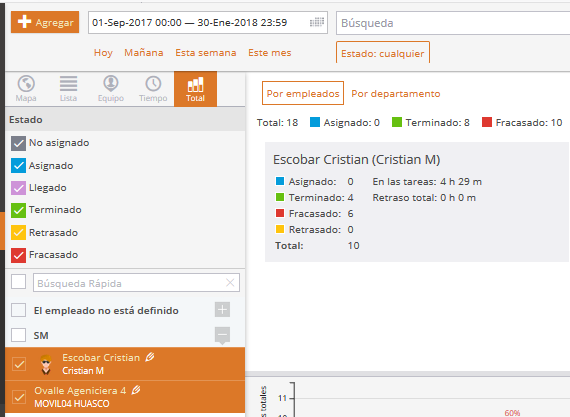Screen dimensions: 570x417
Task: Switch to Por departamento tab
Action: (x=396, y=94)
